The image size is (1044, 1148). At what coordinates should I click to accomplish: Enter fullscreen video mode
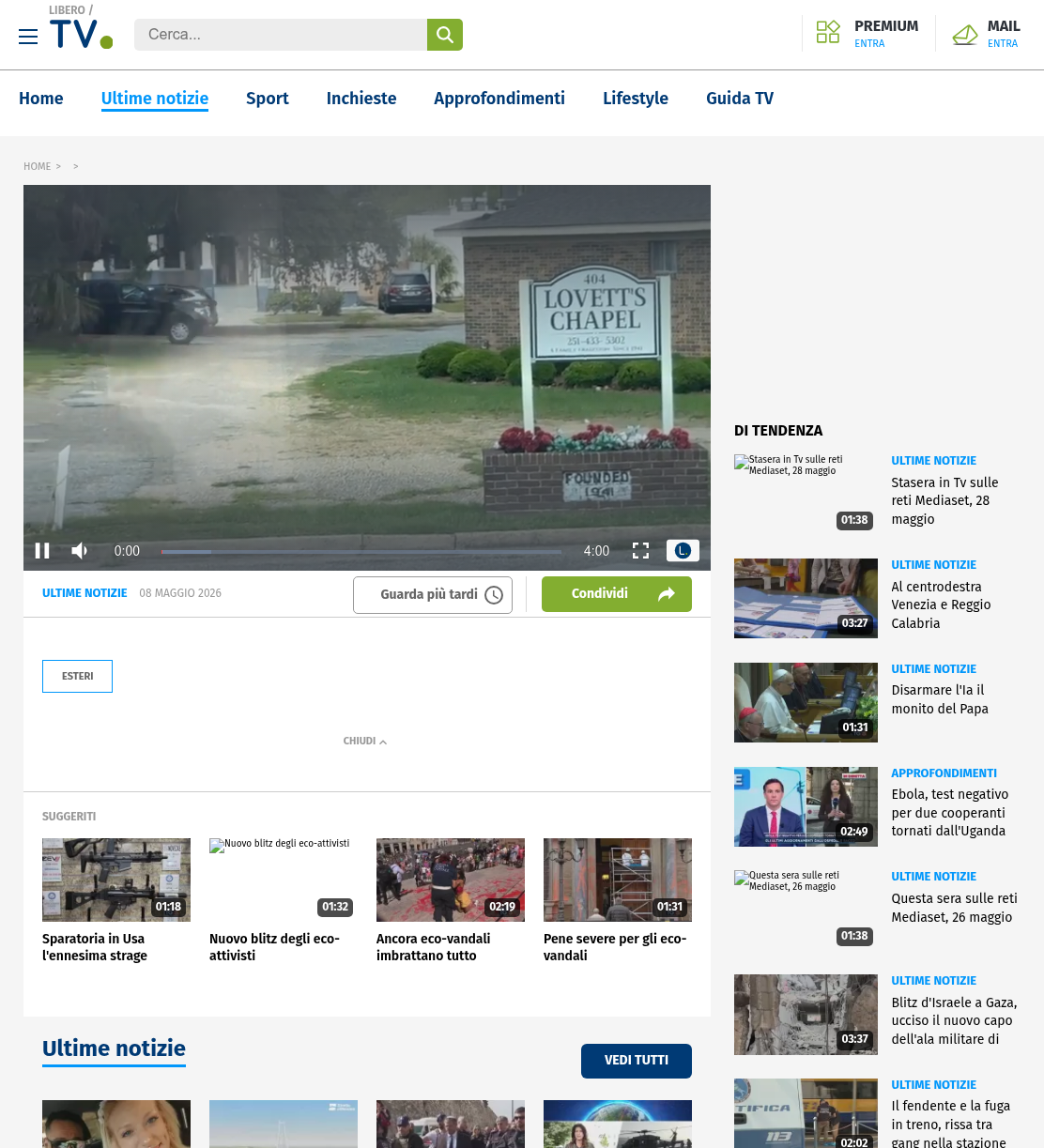click(641, 551)
